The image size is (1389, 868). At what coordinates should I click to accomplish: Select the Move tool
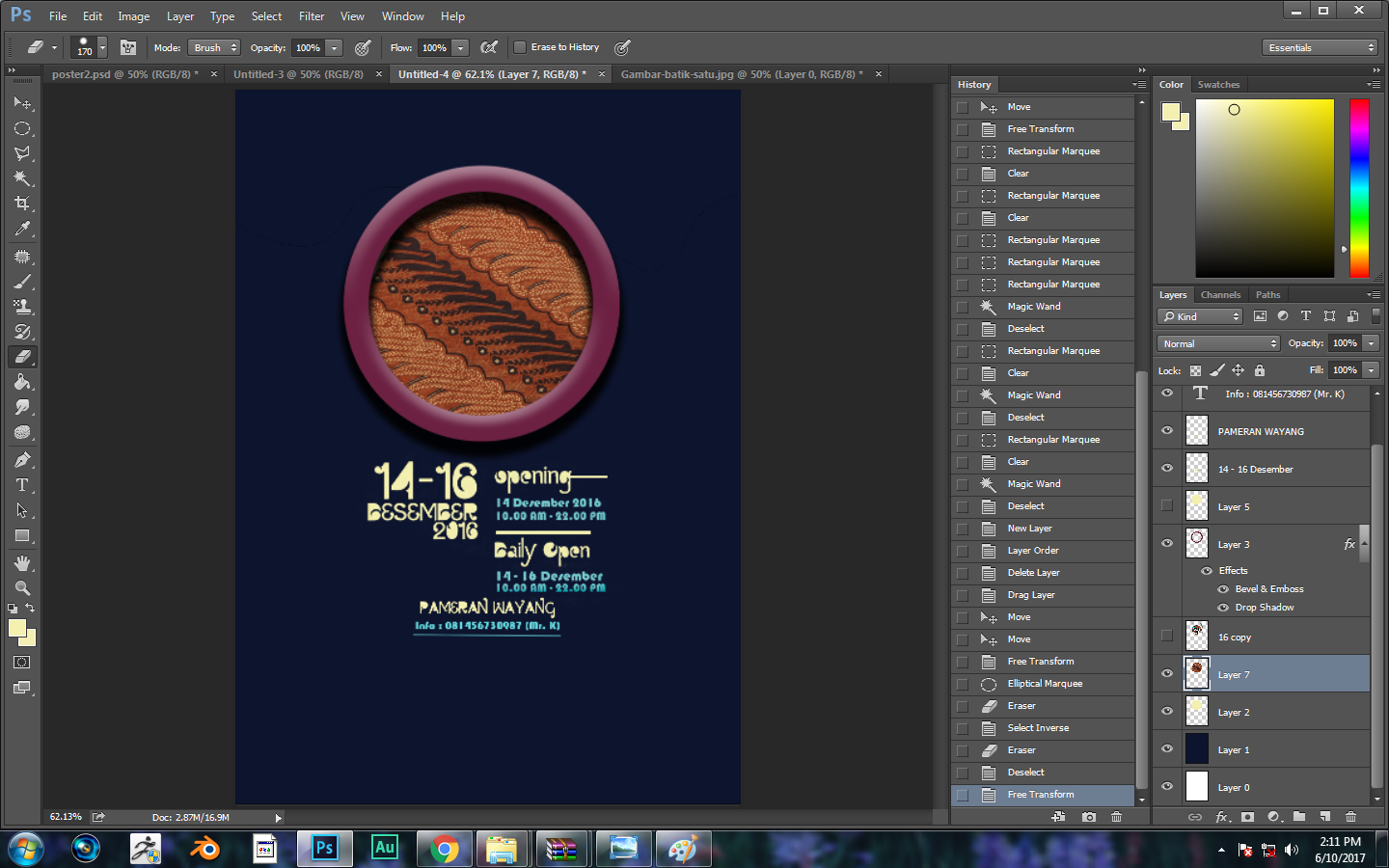point(23,103)
